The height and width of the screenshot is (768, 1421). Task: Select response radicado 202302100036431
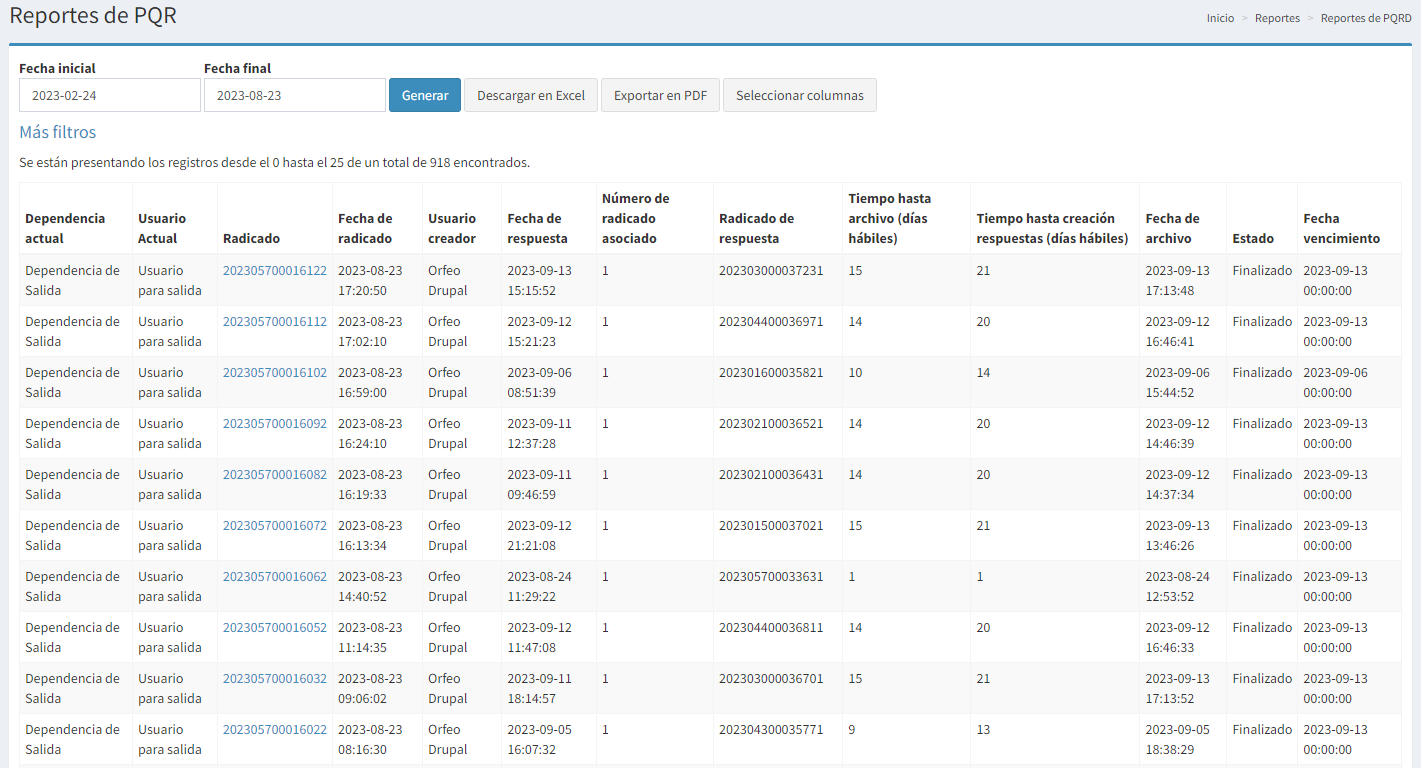click(771, 474)
